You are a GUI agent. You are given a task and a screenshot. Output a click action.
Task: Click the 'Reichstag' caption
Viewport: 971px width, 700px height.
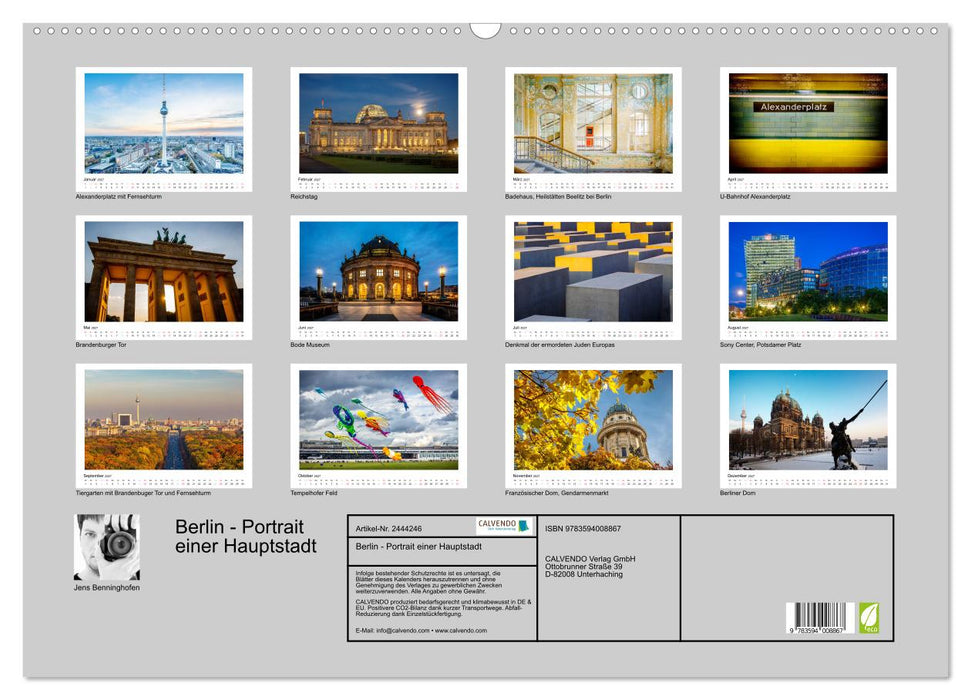point(304,196)
